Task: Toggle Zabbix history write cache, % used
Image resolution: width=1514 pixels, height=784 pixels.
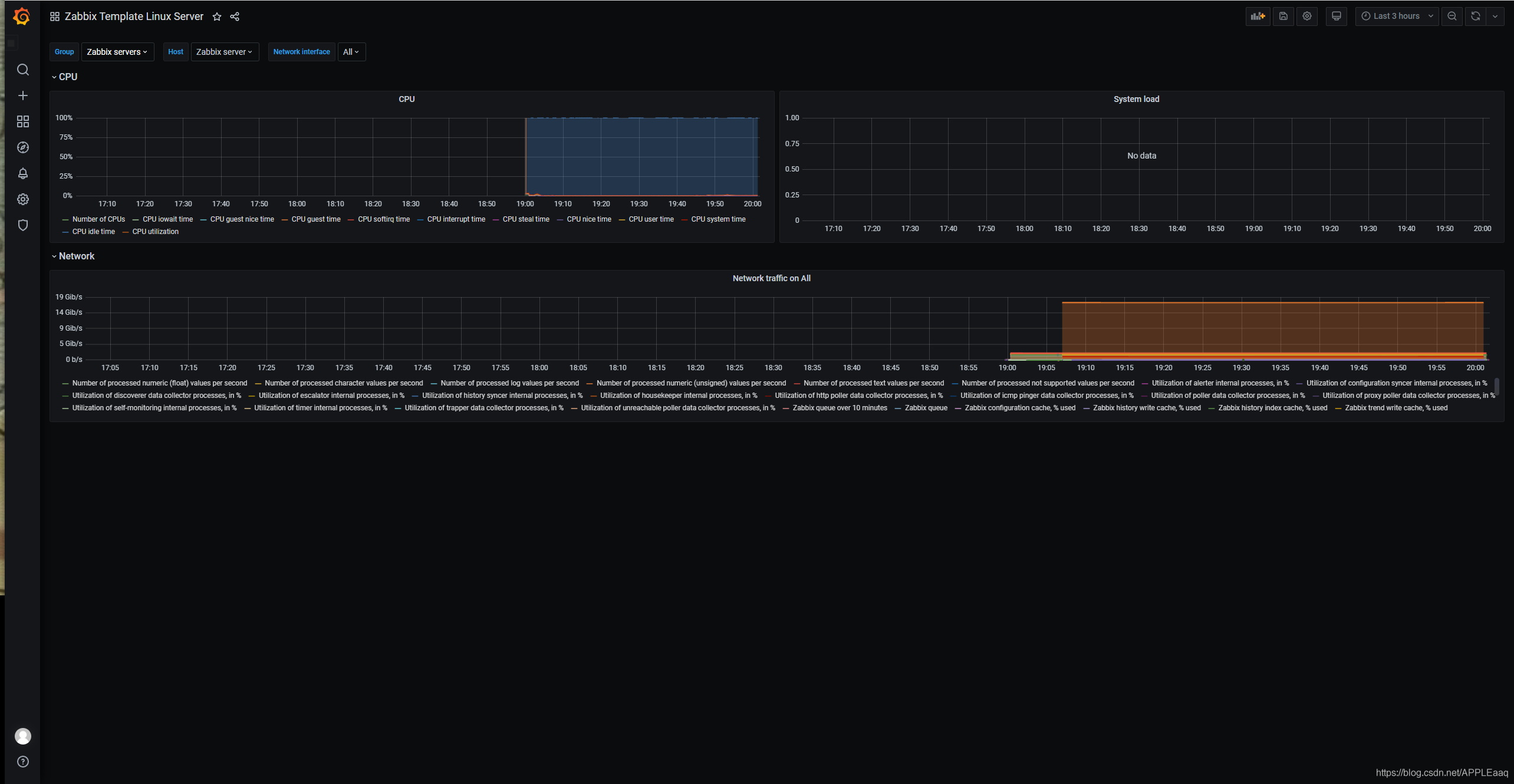Action: [x=1147, y=408]
